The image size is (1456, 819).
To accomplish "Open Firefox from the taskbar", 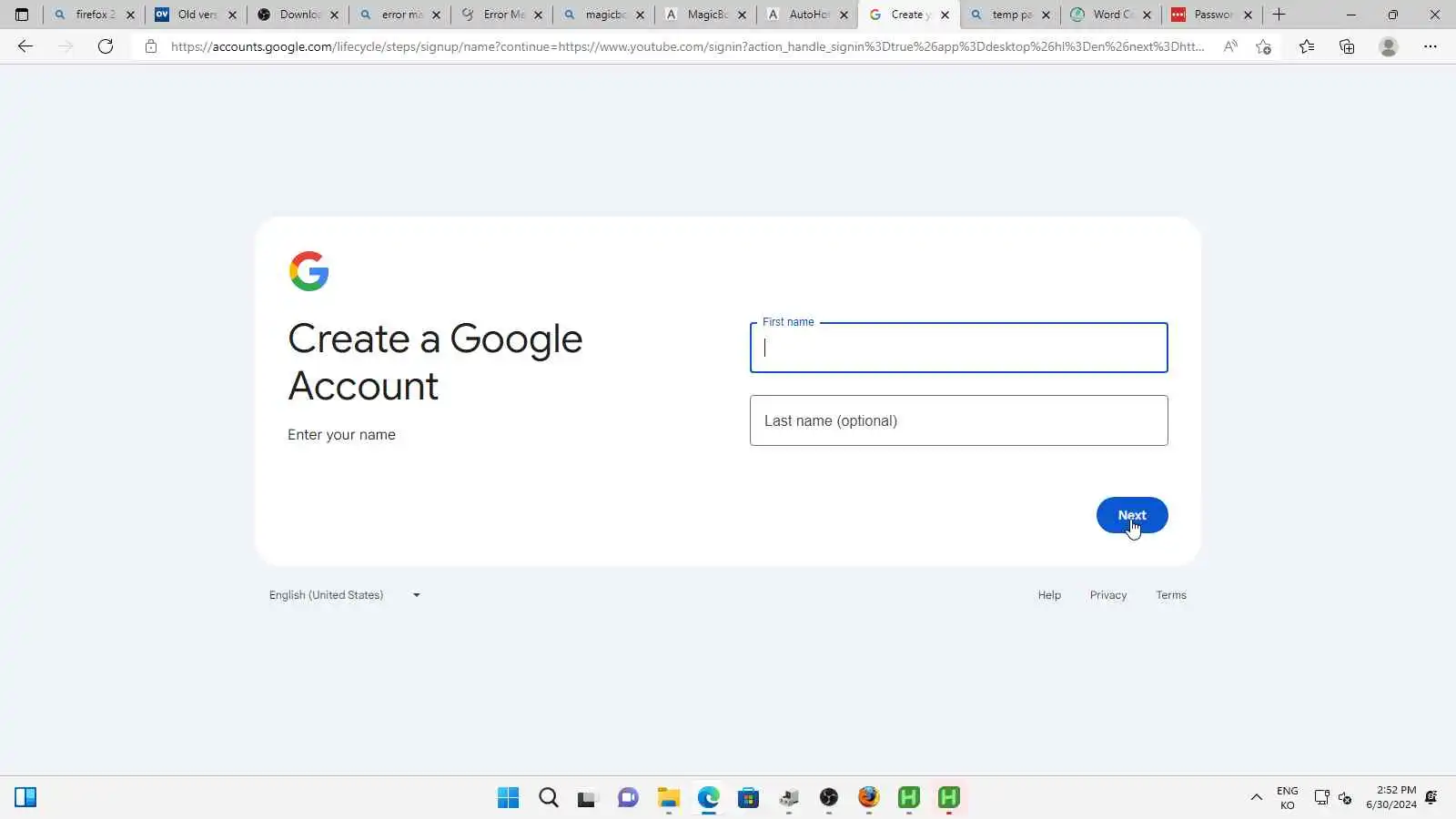I will (868, 798).
